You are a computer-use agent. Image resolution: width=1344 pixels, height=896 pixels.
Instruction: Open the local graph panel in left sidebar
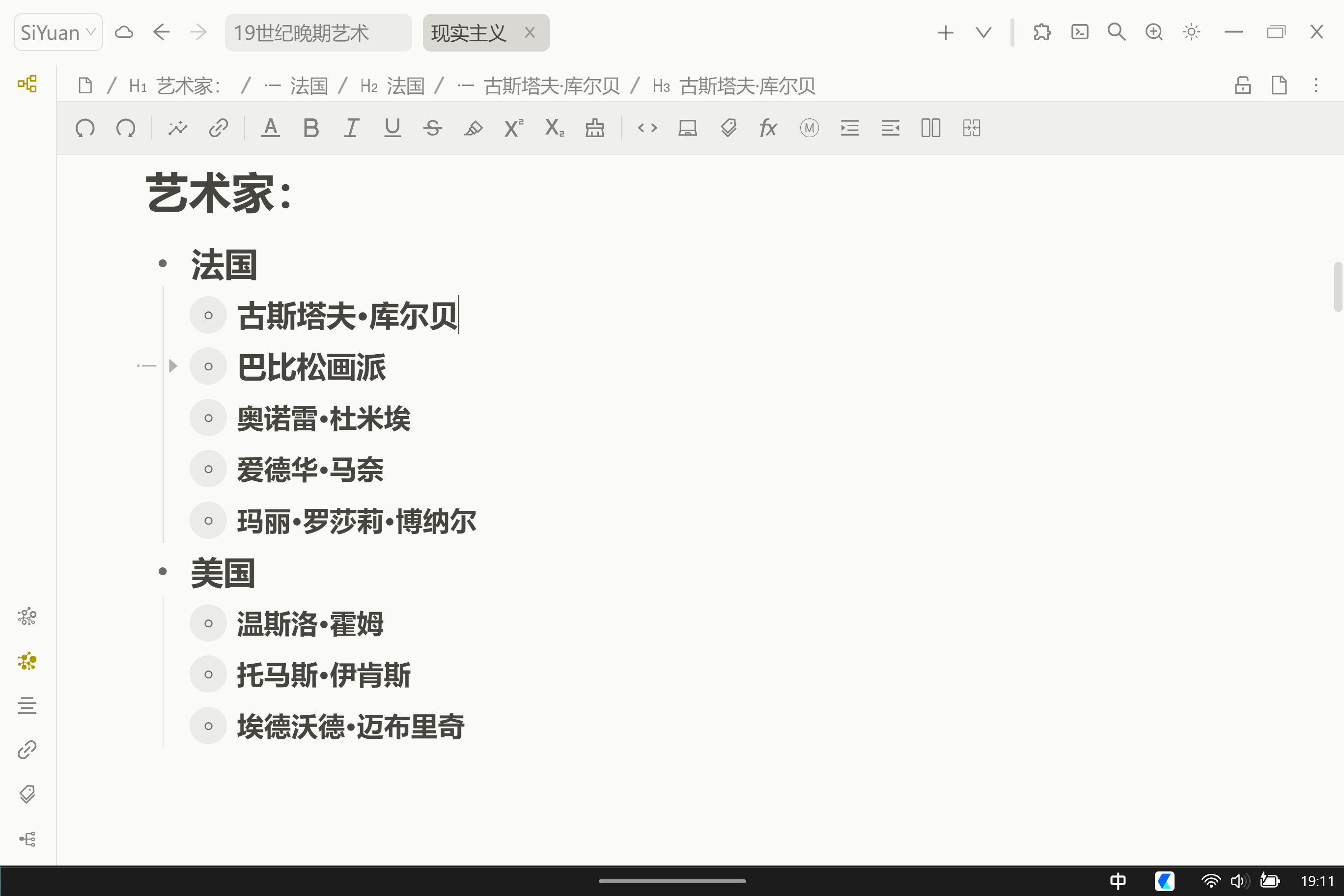pyautogui.click(x=27, y=661)
